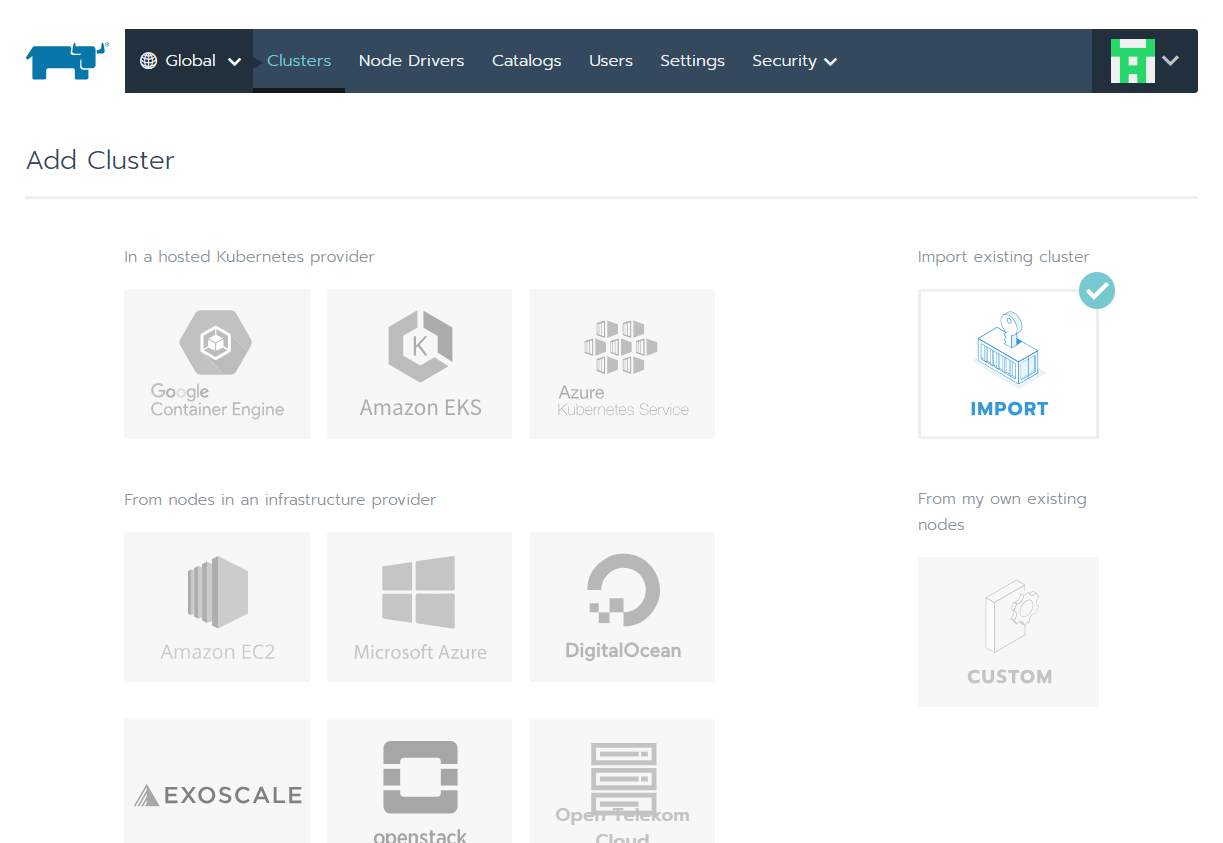The height and width of the screenshot is (843, 1223).
Task: Choose the OpenStack provider tile
Action: tap(420, 781)
